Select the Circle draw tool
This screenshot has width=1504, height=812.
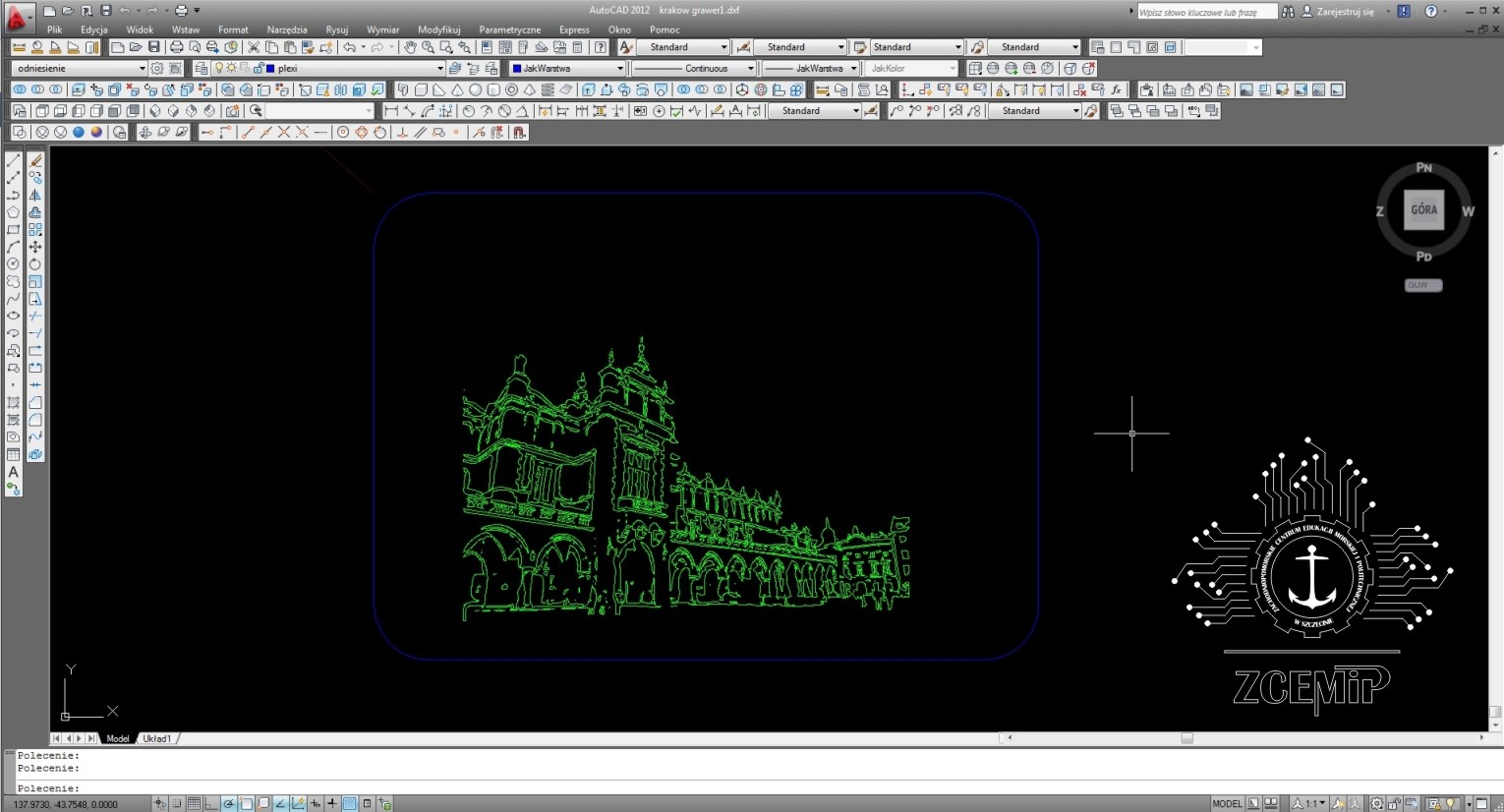[14, 263]
